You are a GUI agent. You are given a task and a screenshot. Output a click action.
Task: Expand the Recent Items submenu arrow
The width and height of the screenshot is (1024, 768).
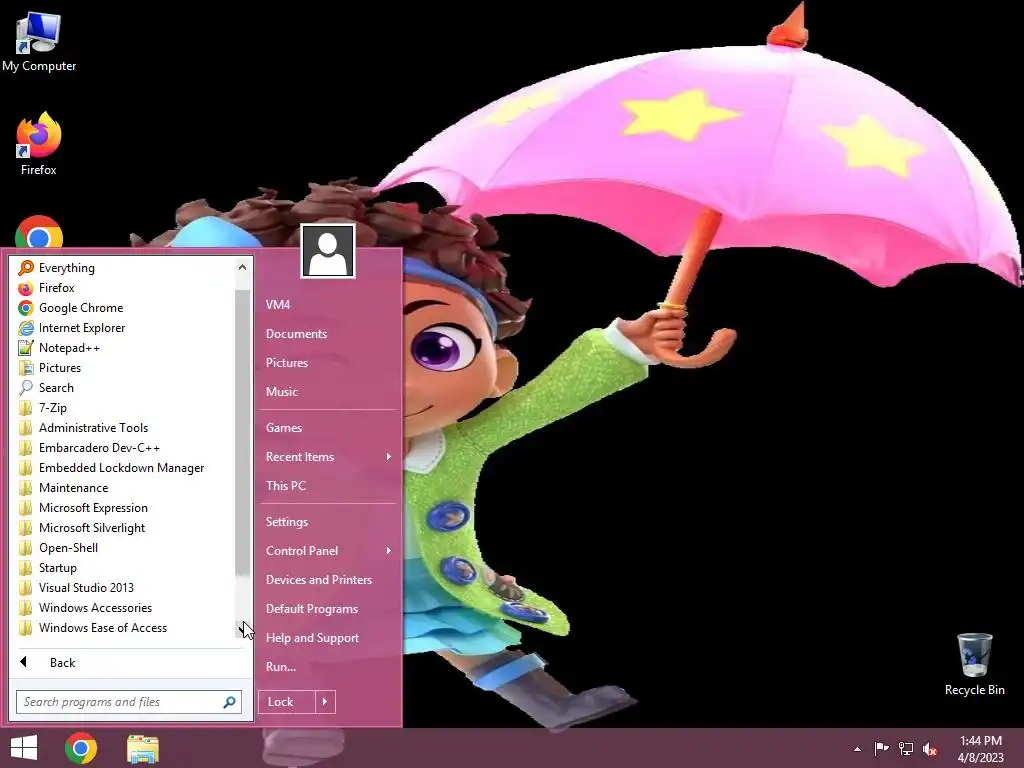[x=389, y=457]
